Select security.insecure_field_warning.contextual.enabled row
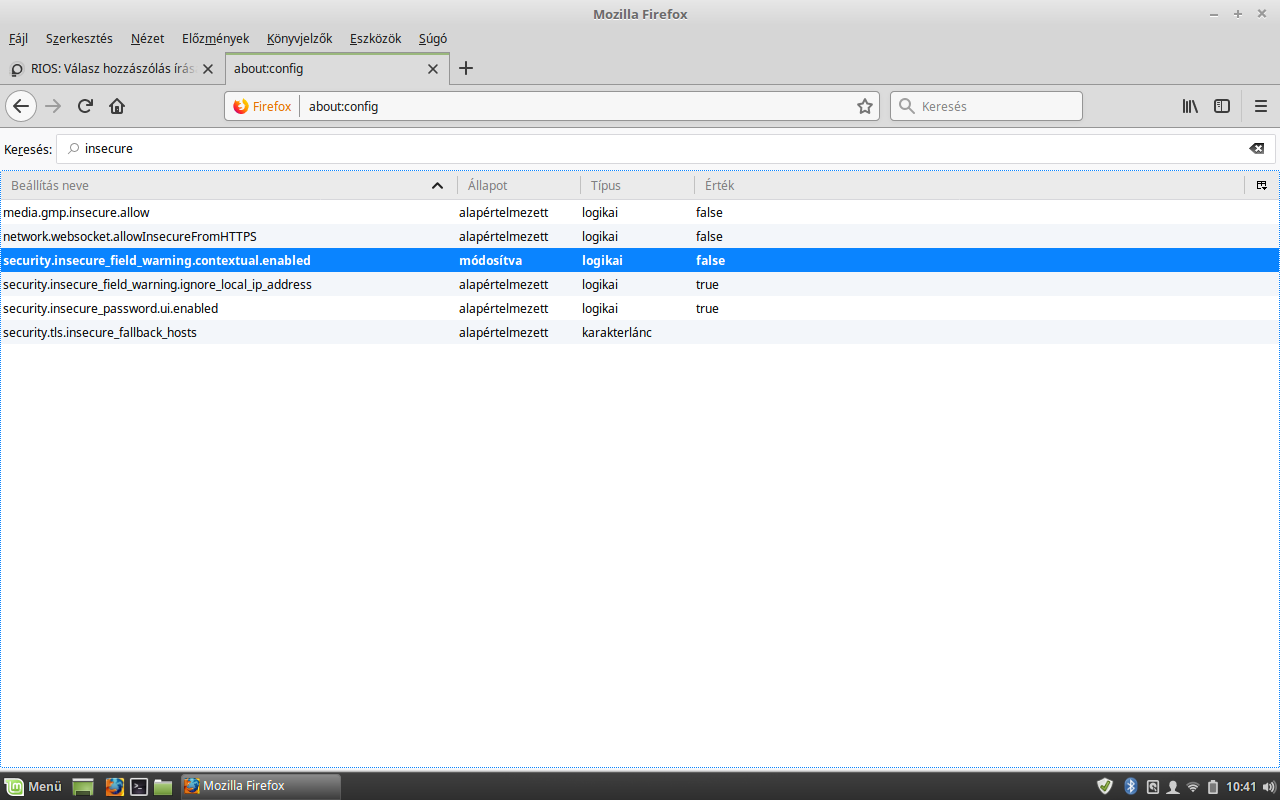1280x800 pixels. point(640,260)
